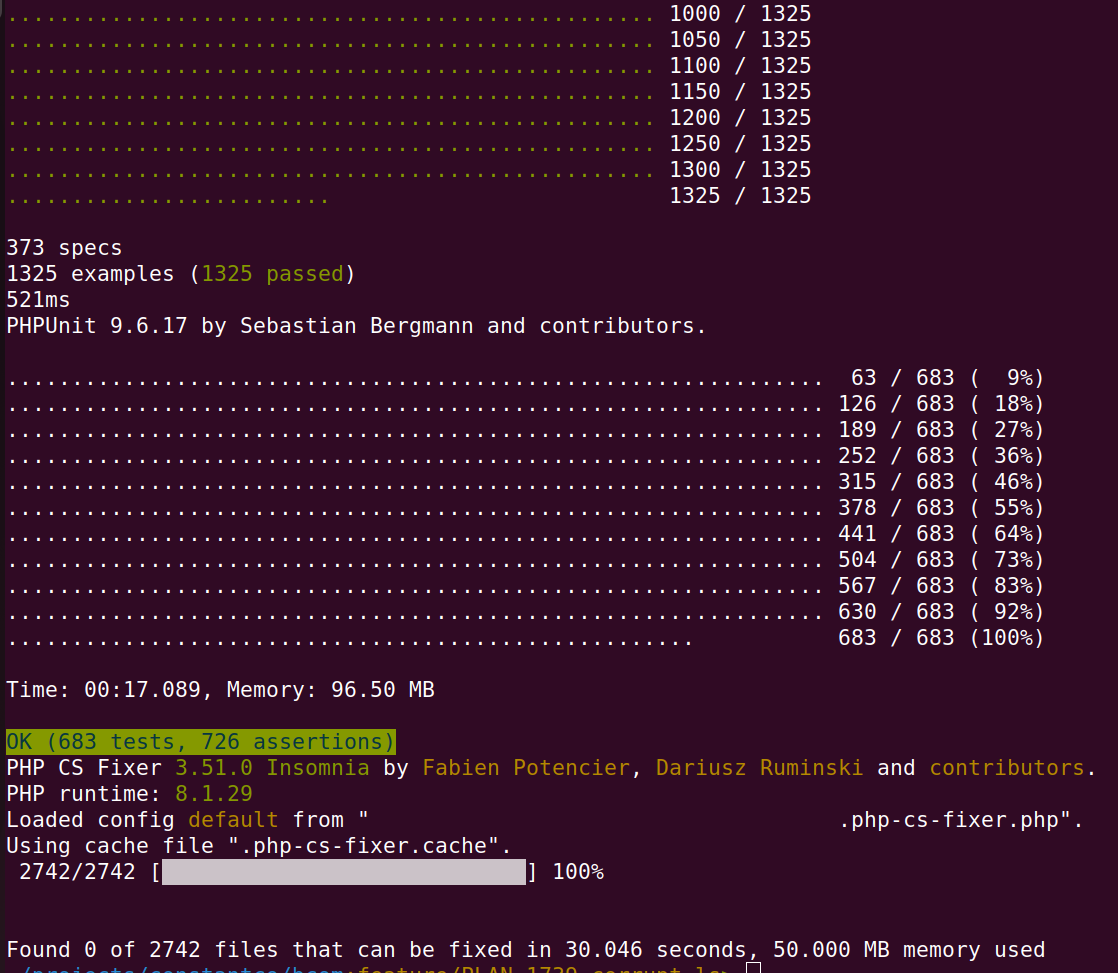Click the '50.000 MB memory used' text
Image resolution: width=1118 pixels, height=973 pixels.
click(909, 950)
